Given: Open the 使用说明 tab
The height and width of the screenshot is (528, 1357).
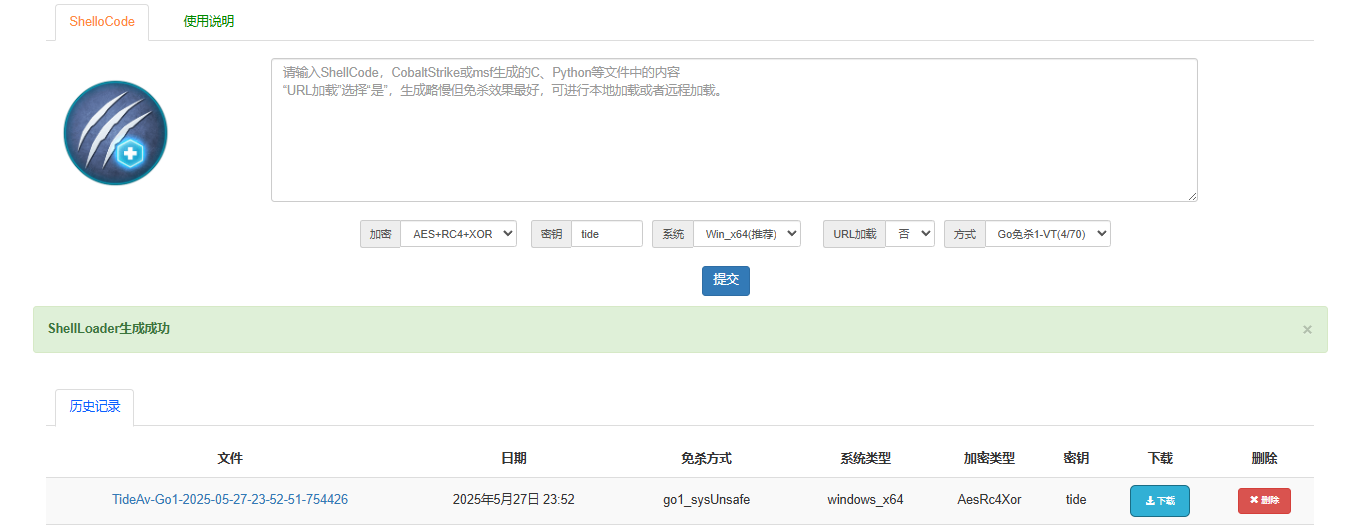Looking at the screenshot, I should click(x=209, y=22).
